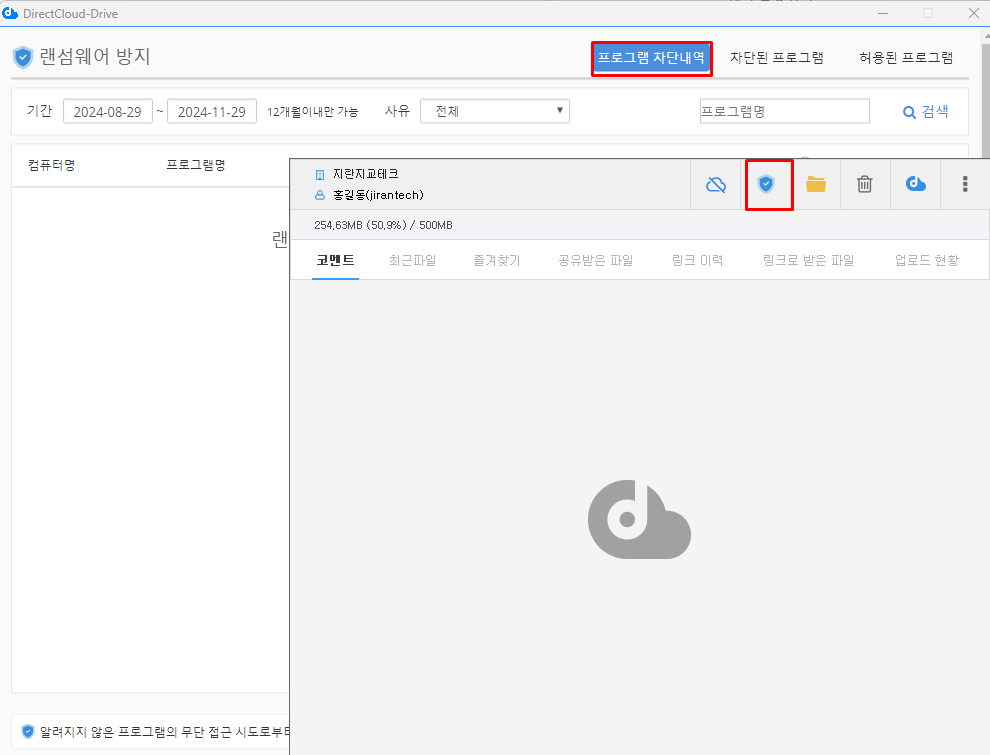Switch to 차단된 프로그램 tab
The image size is (990, 755).
(x=776, y=58)
